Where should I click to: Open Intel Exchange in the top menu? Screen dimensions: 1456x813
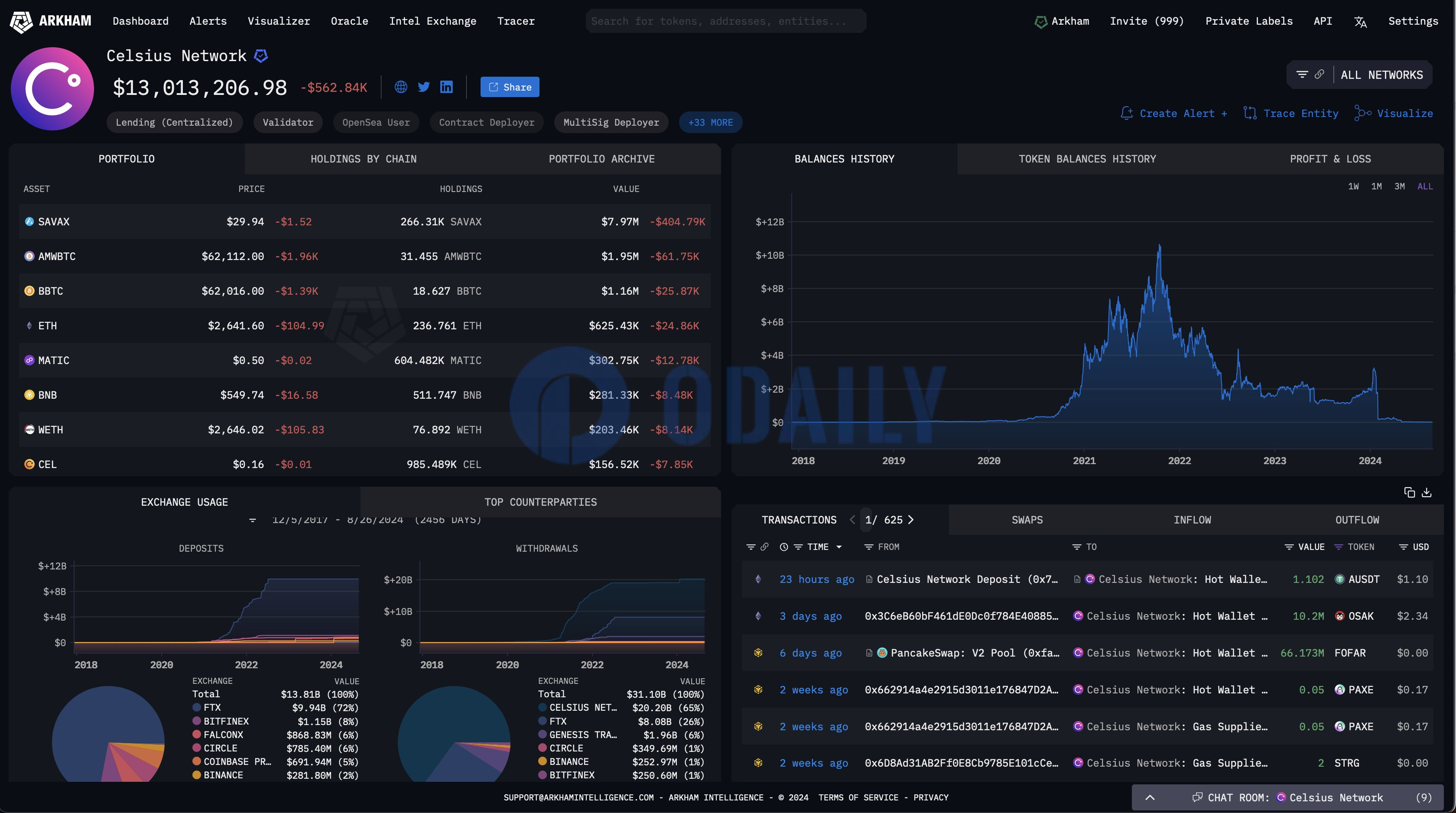point(432,22)
